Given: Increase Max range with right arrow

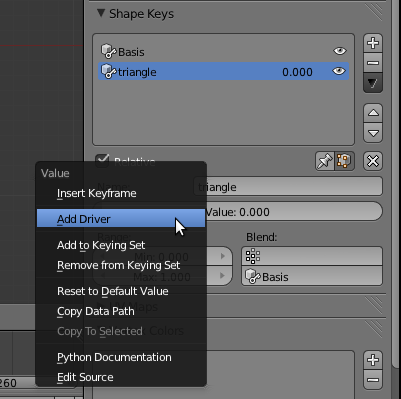Looking at the screenshot, I should [223, 276].
